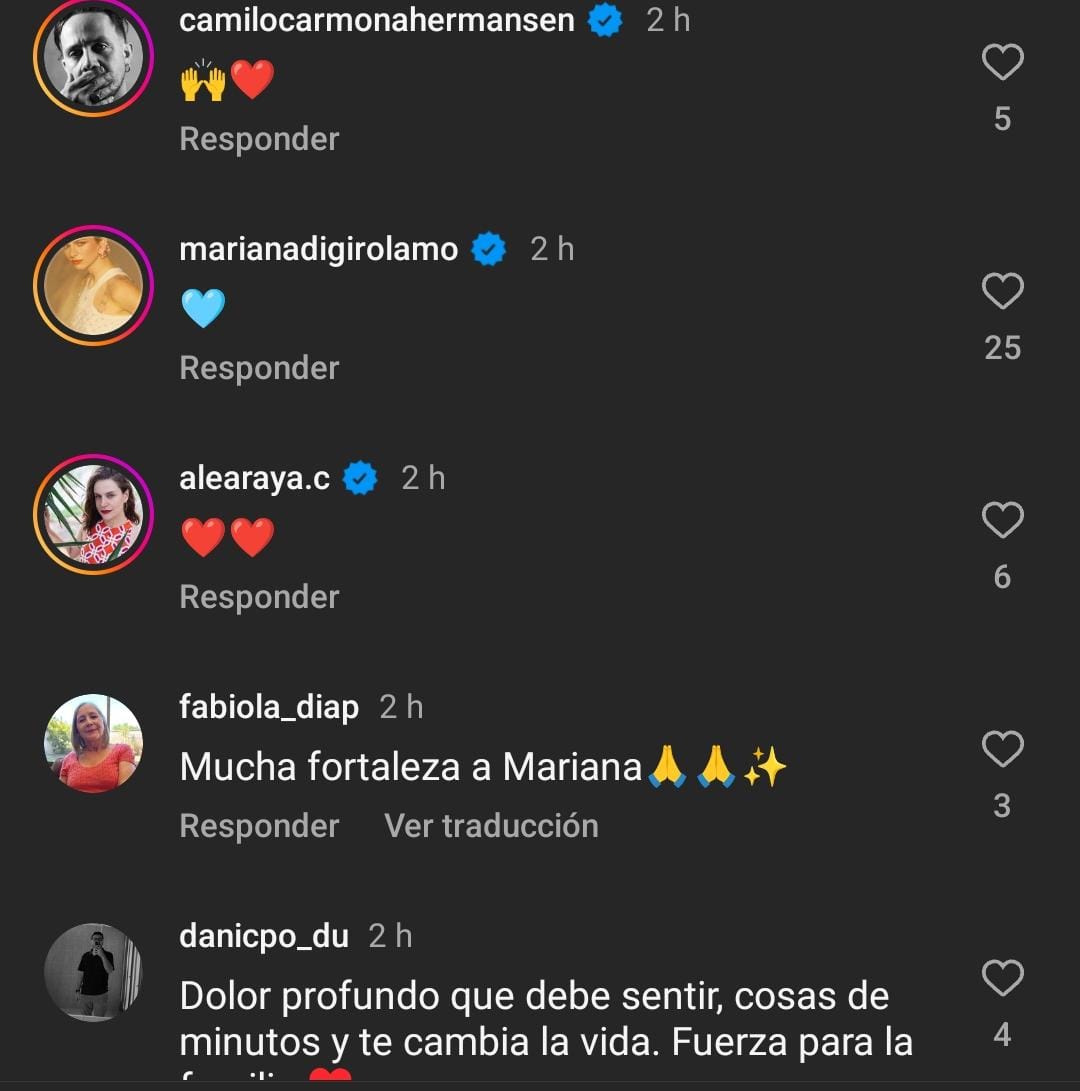Viewport: 1080px width, 1091px height.
Task: View alearaya.c's profile picture story
Action: click(93, 515)
